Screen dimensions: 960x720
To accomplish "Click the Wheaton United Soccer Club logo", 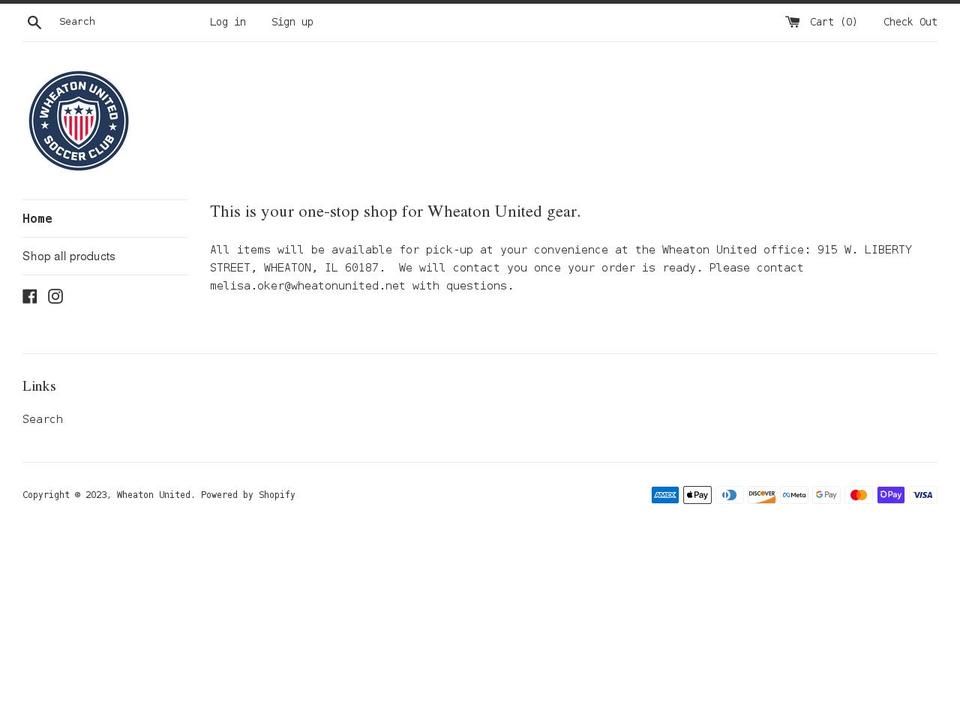I will point(78,121).
